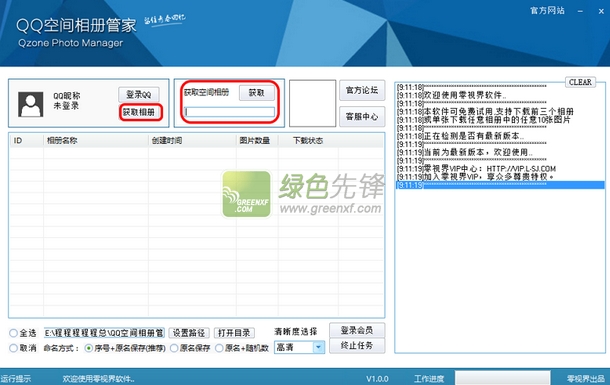The width and height of the screenshot is (610, 385).
Task: Open the 客服中心 button
Action: 362,117
